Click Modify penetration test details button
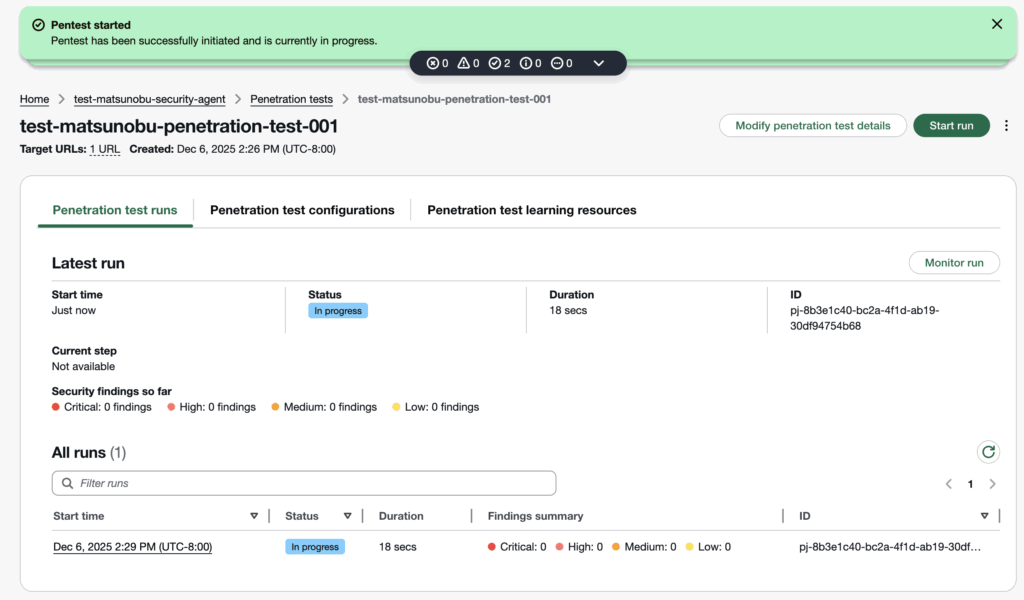The width and height of the screenshot is (1024, 600). [812, 125]
